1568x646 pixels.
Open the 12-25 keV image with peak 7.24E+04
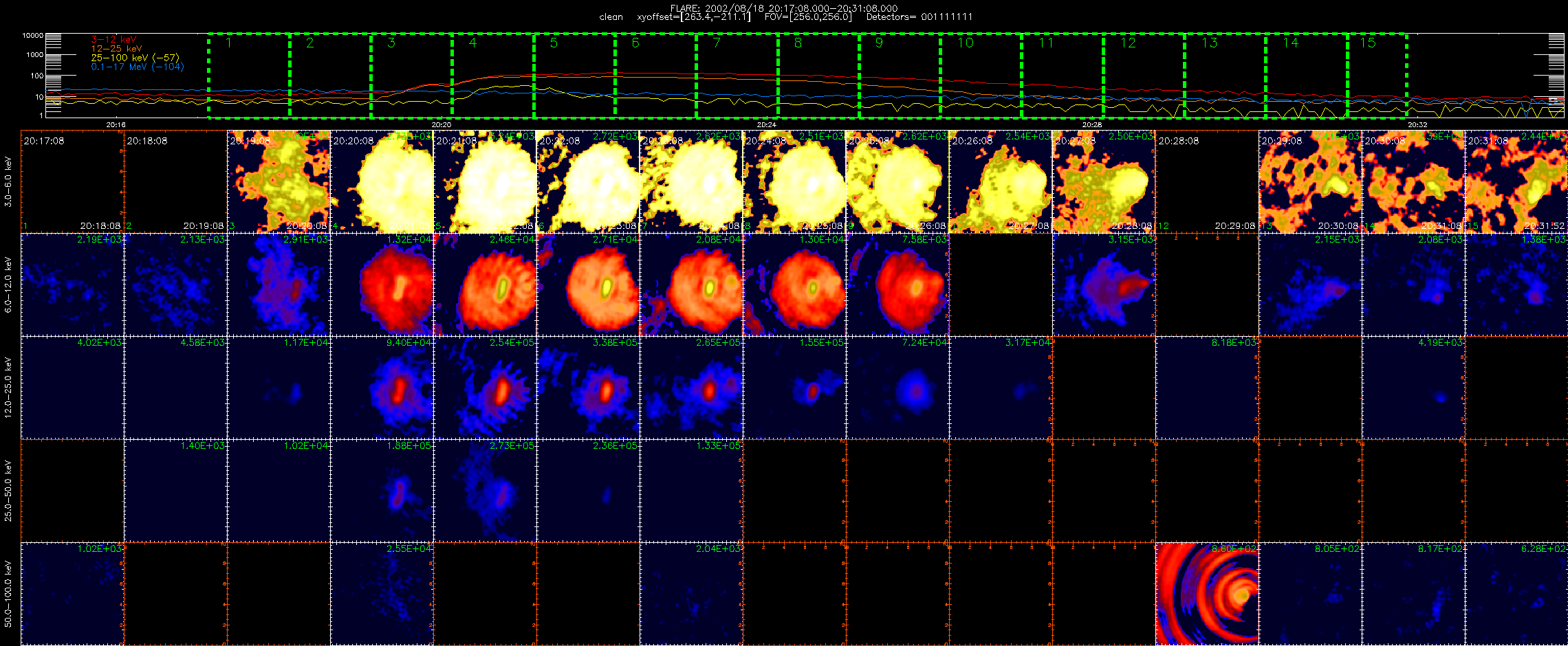[897, 388]
